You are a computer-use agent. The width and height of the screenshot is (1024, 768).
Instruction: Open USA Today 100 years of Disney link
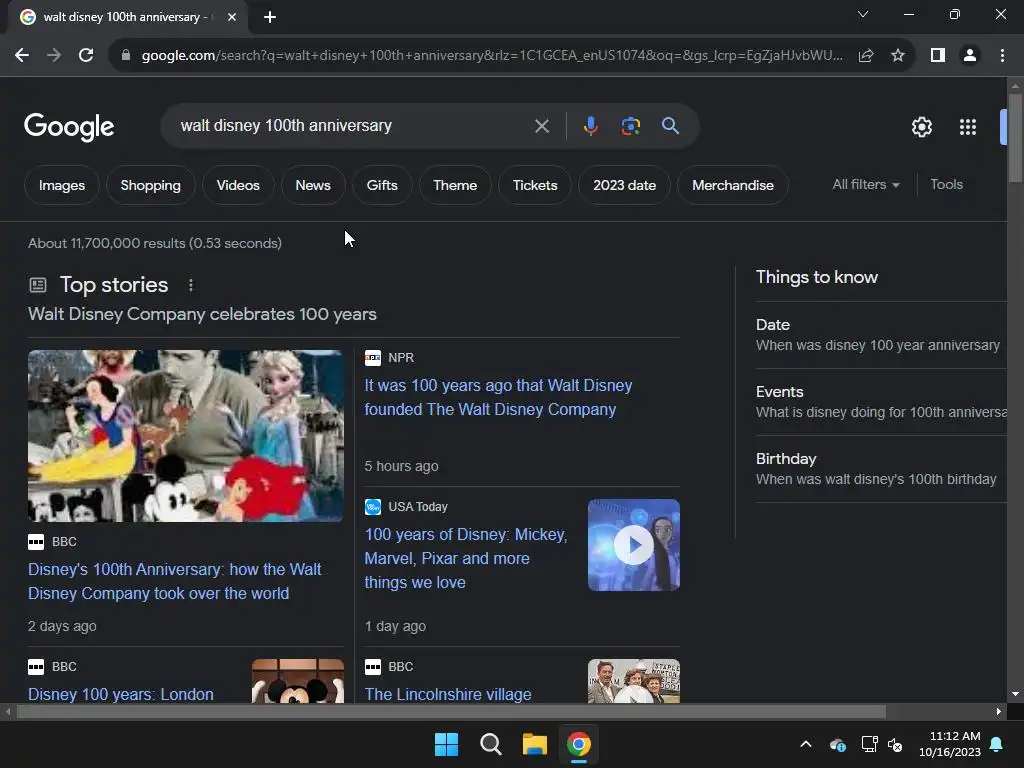coord(466,558)
